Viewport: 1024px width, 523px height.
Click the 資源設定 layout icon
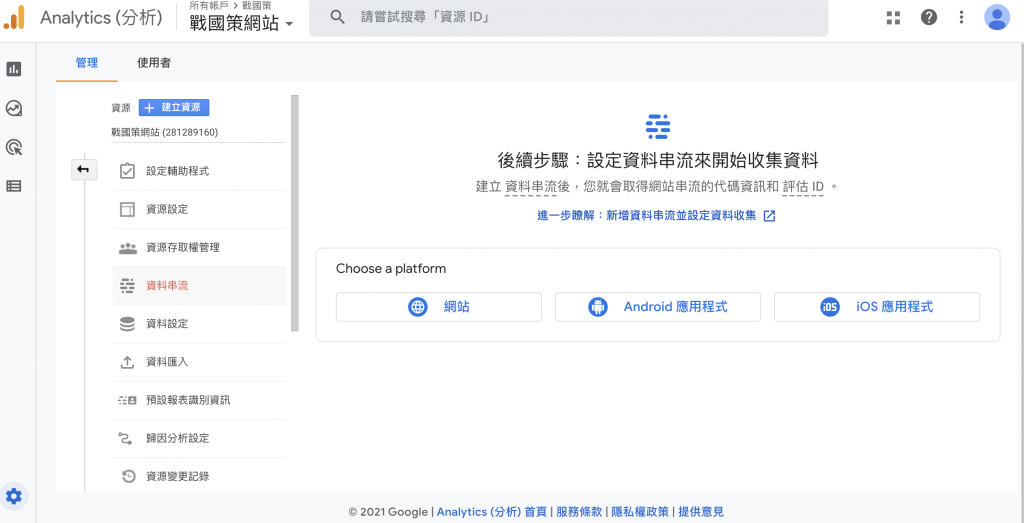[x=127, y=209]
